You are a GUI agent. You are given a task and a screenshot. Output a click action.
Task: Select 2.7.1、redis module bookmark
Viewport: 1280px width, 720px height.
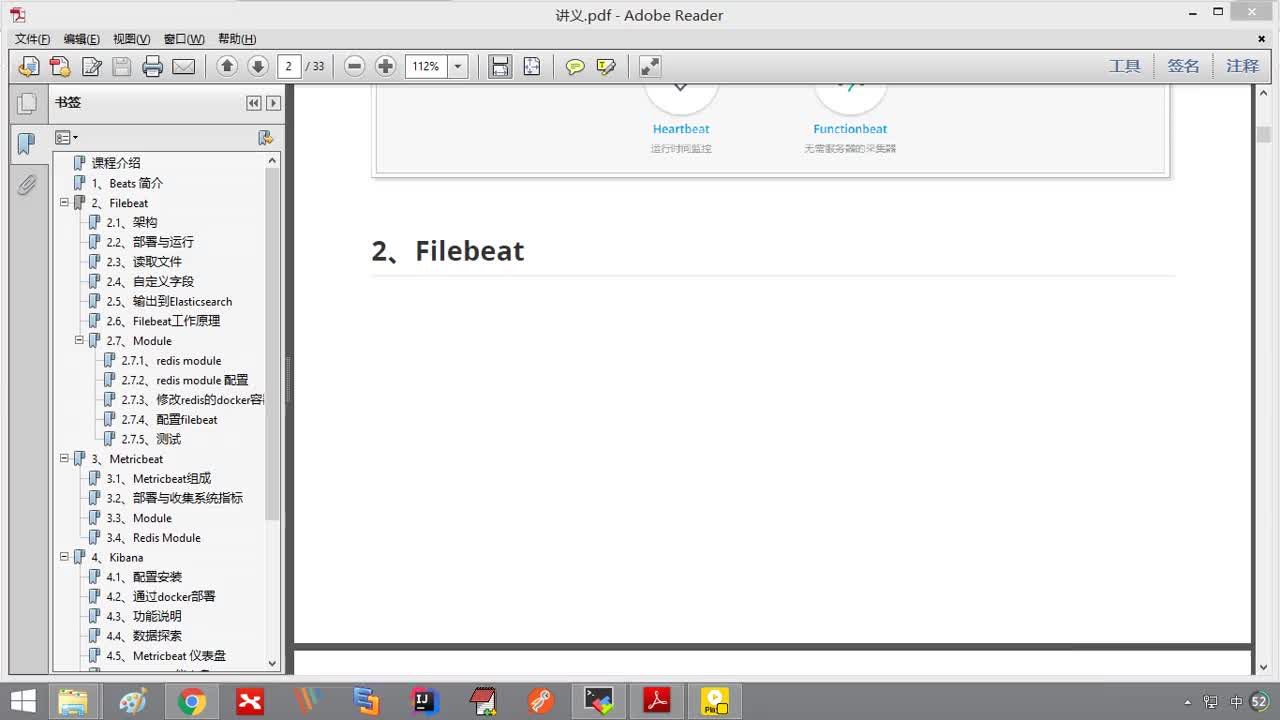171,361
